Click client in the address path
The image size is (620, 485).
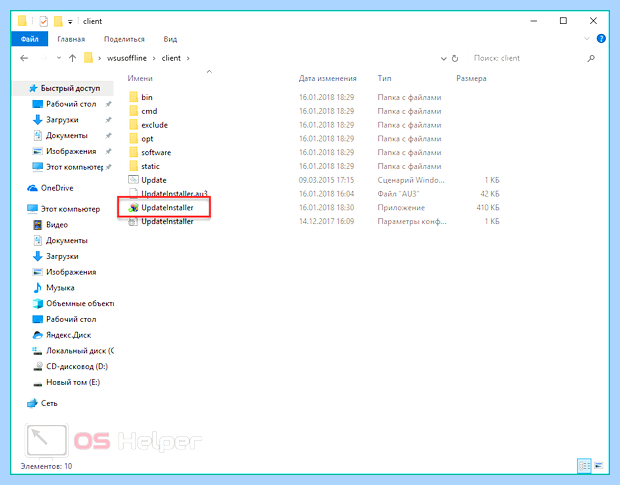pyautogui.click(x=171, y=58)
